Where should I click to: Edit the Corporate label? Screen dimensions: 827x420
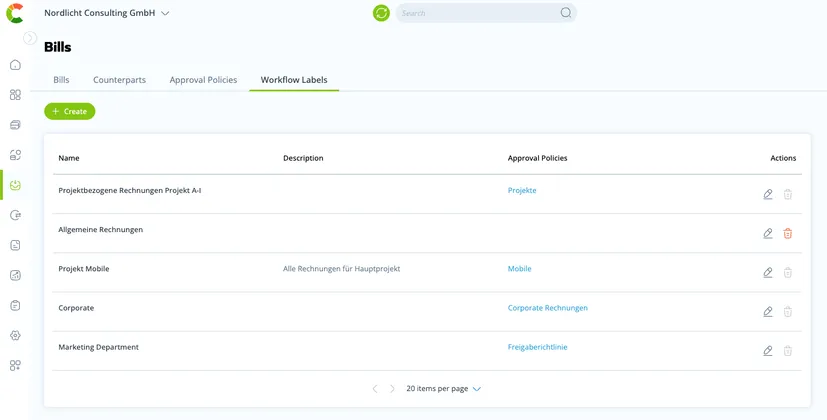pos(768,311)
